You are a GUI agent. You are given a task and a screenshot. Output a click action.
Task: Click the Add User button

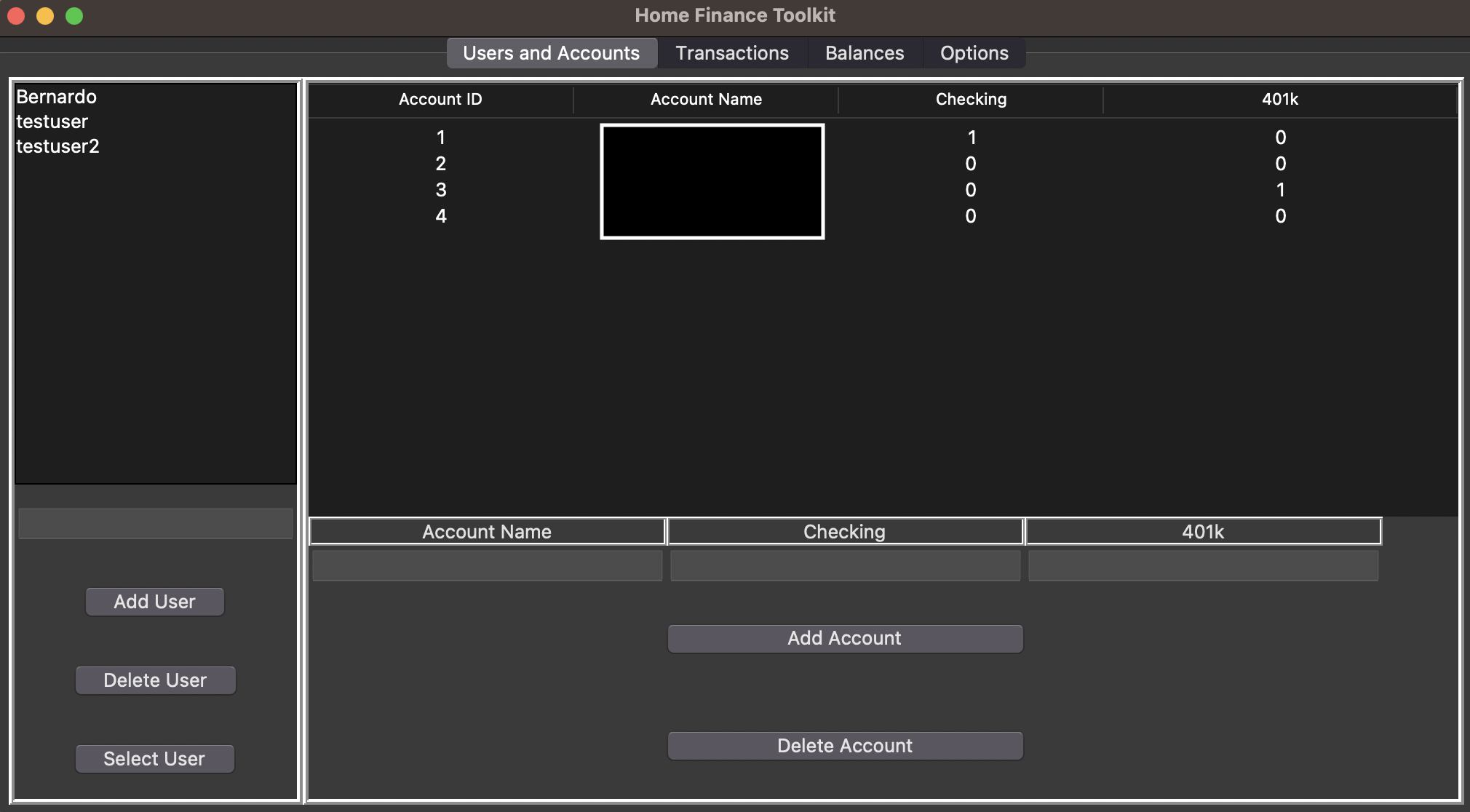(155, 602)
